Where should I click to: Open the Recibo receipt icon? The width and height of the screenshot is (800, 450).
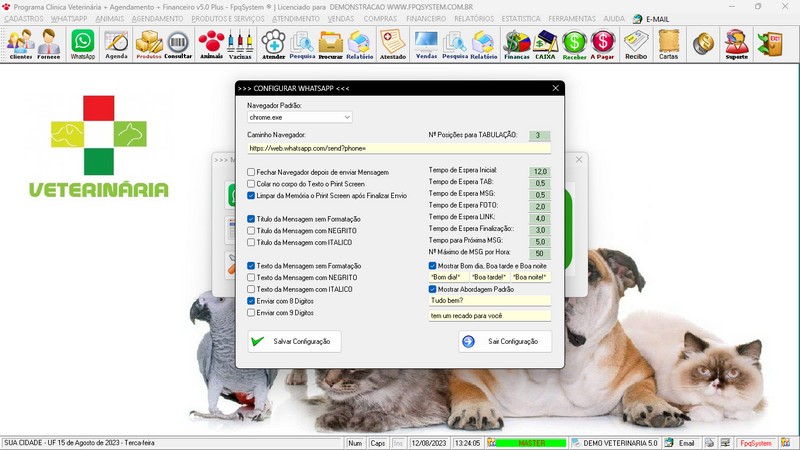636,44
